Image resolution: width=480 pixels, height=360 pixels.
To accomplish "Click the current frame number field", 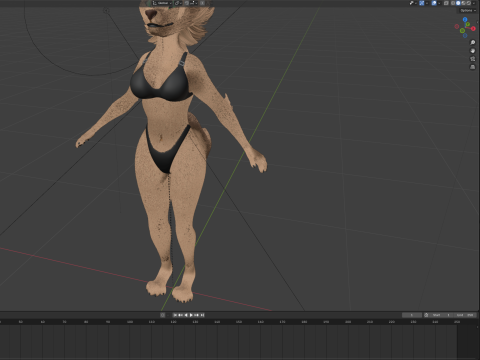I will point(412,315).
